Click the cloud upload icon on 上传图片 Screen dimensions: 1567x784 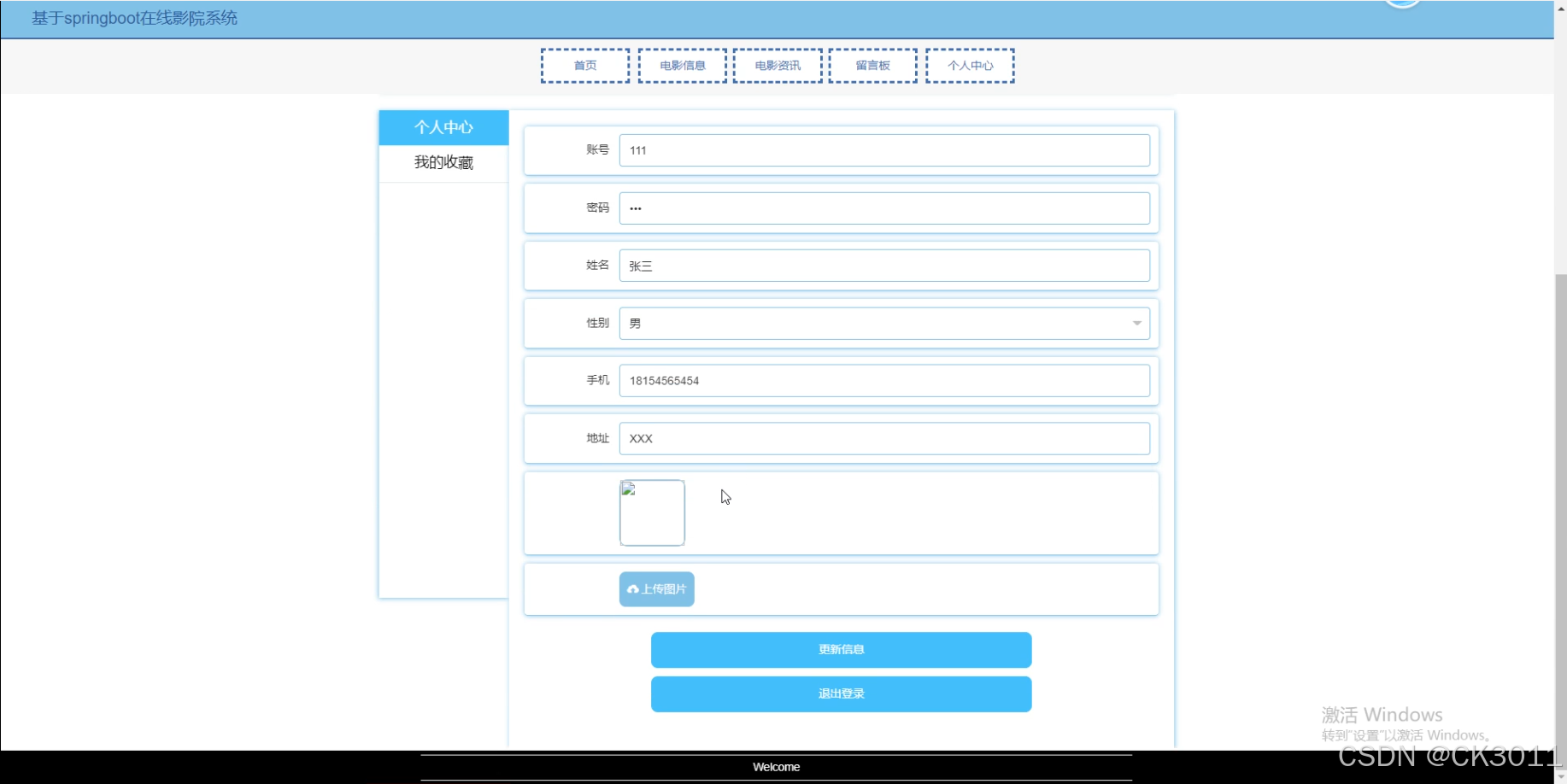click(x=633, y=589)
